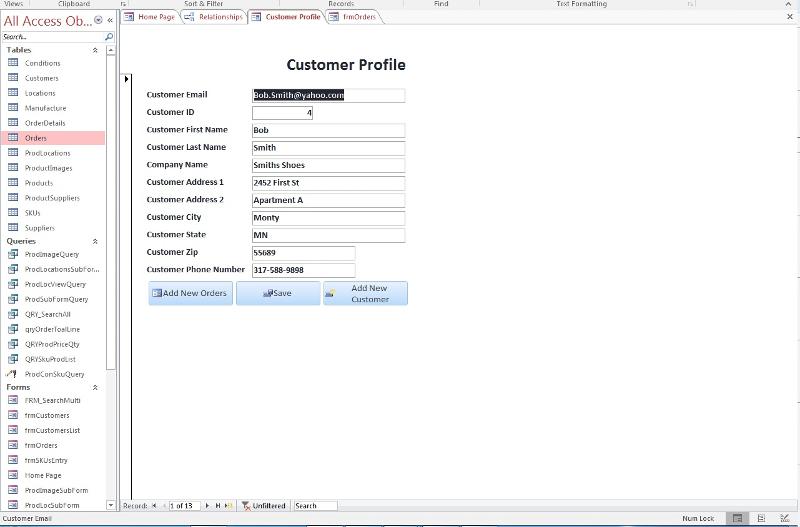Open the frmCustomersList form

click(54, 430)
